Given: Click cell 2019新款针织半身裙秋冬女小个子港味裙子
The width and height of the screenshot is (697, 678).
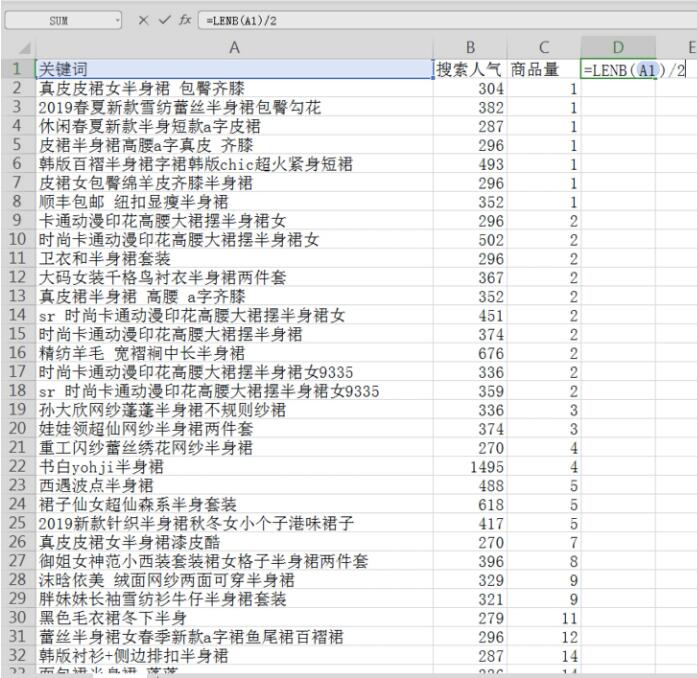Looking at the screenshot, I should (234, 523).
